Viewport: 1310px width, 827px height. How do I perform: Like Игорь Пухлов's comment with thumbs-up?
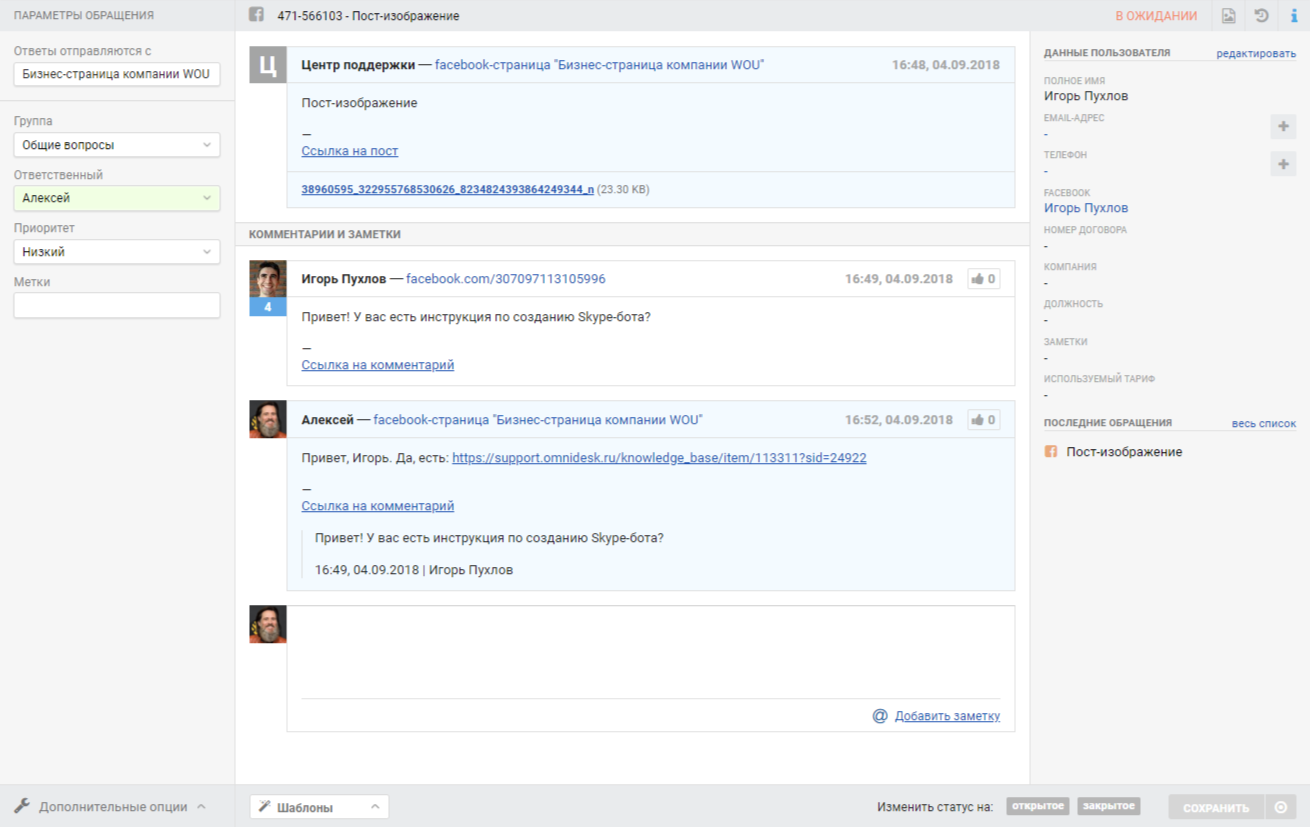pos(983,279)
